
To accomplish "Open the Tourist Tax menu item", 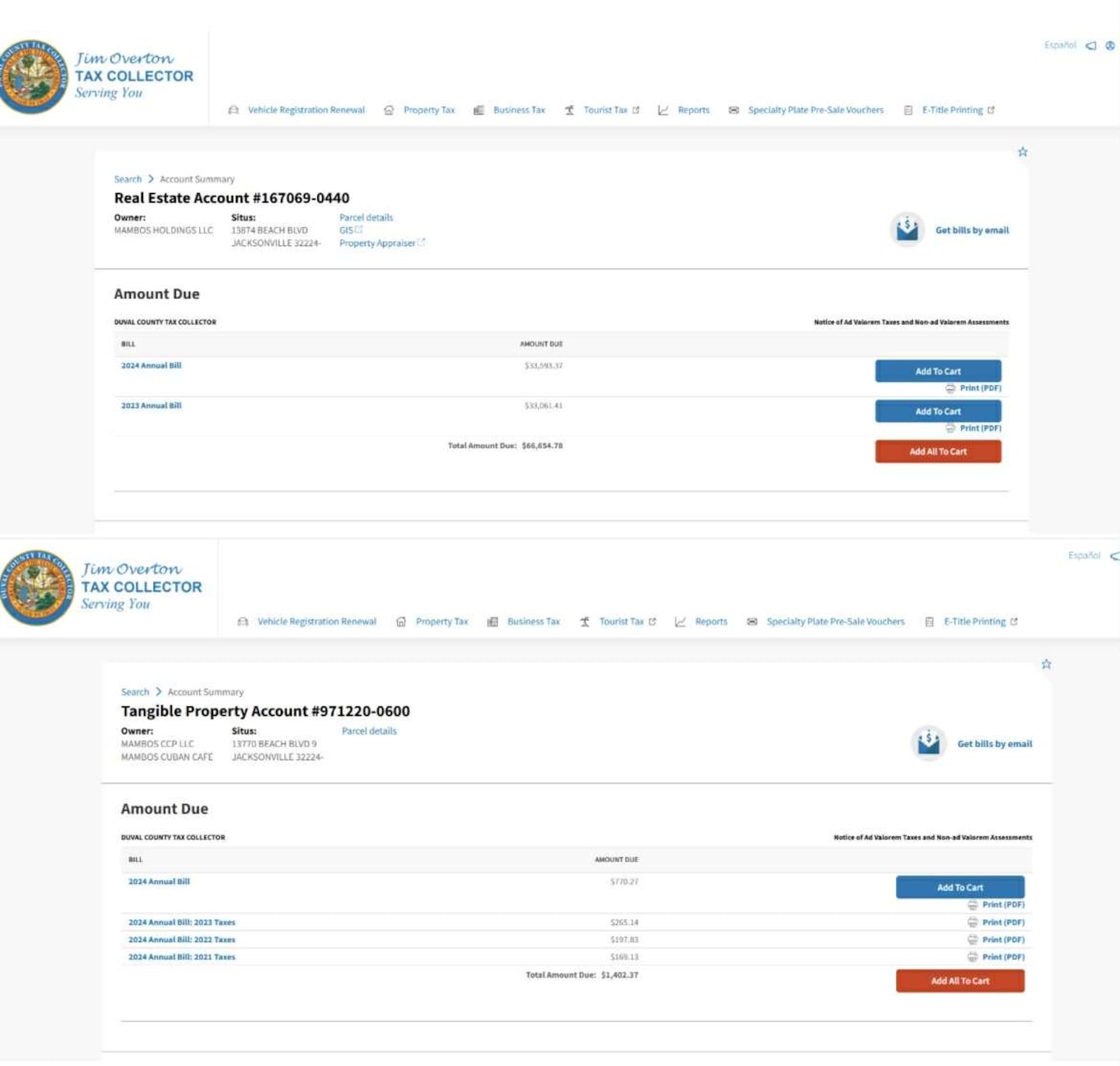I will click(604, 110).
